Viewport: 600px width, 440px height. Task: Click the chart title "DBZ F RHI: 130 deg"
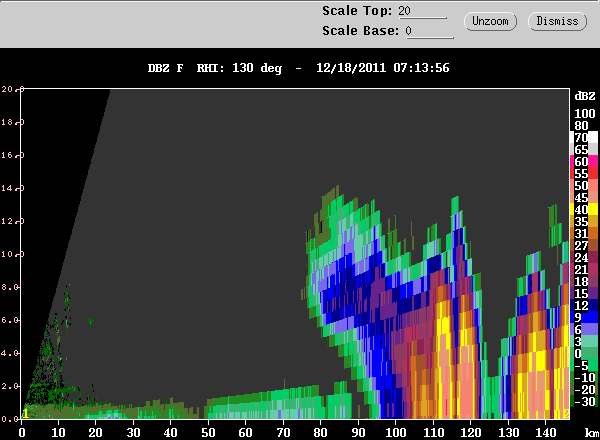(x=214, y=68)
